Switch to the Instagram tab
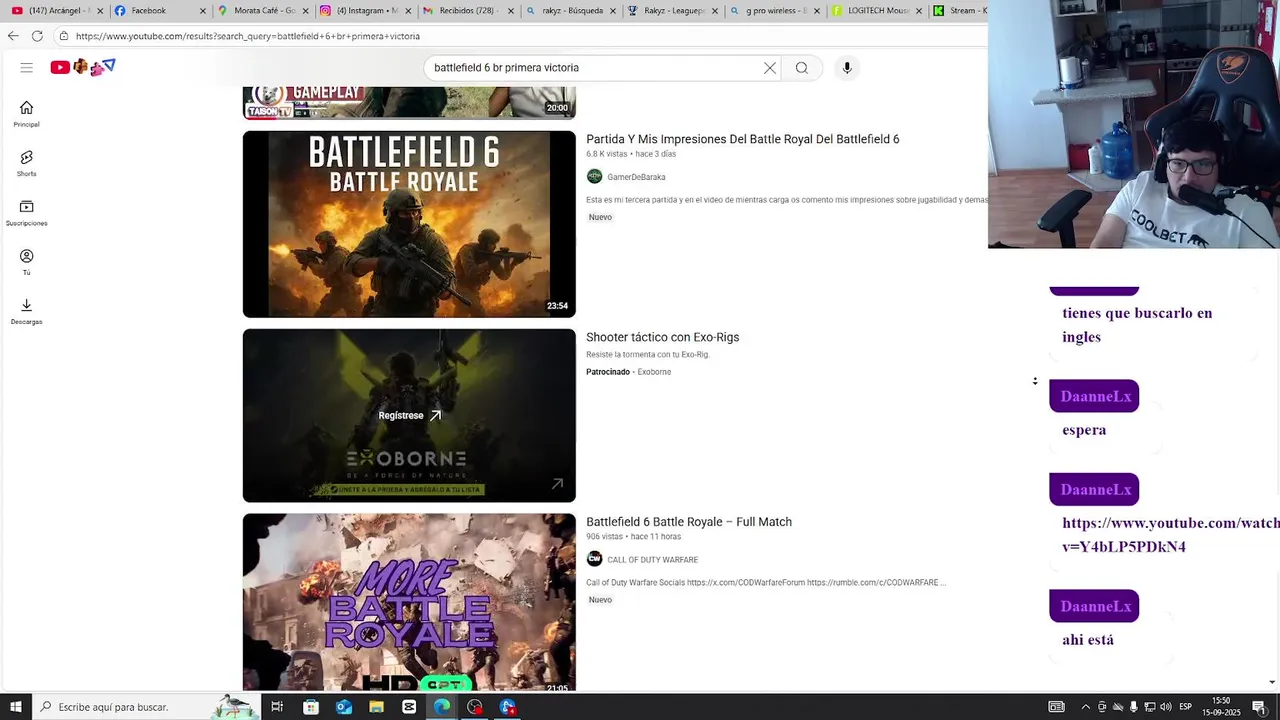Image resolution: width=1280 pixels, height=720 pixels. click(365, 10)
